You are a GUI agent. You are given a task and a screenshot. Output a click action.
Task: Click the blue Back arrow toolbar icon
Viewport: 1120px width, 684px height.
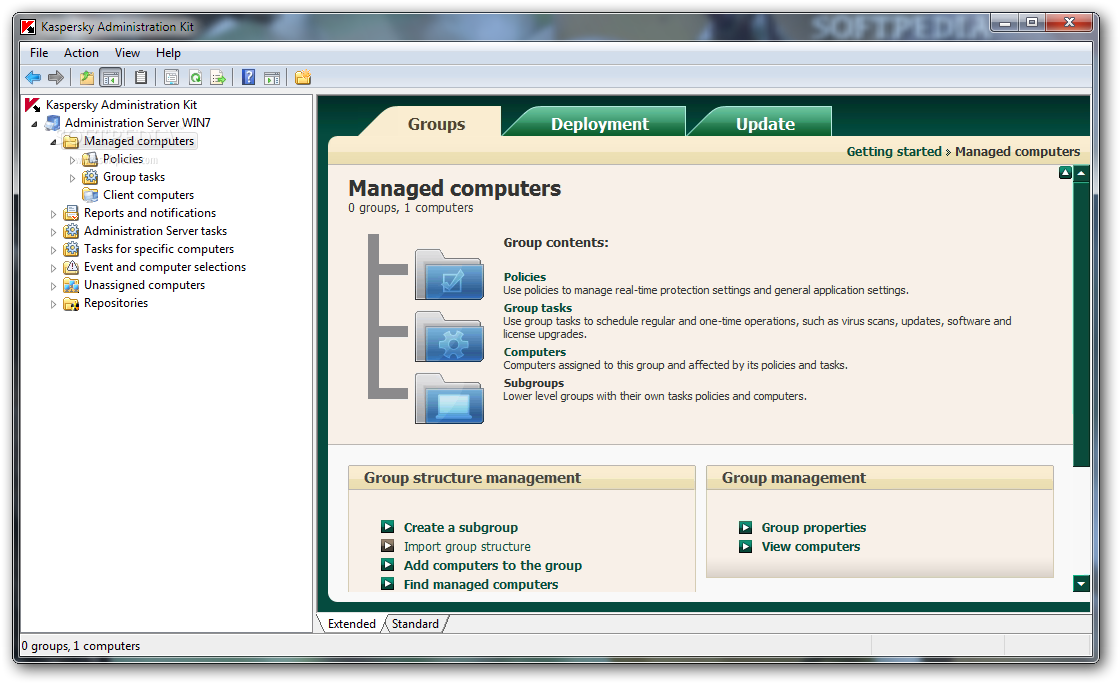click(x=33, y=77)
